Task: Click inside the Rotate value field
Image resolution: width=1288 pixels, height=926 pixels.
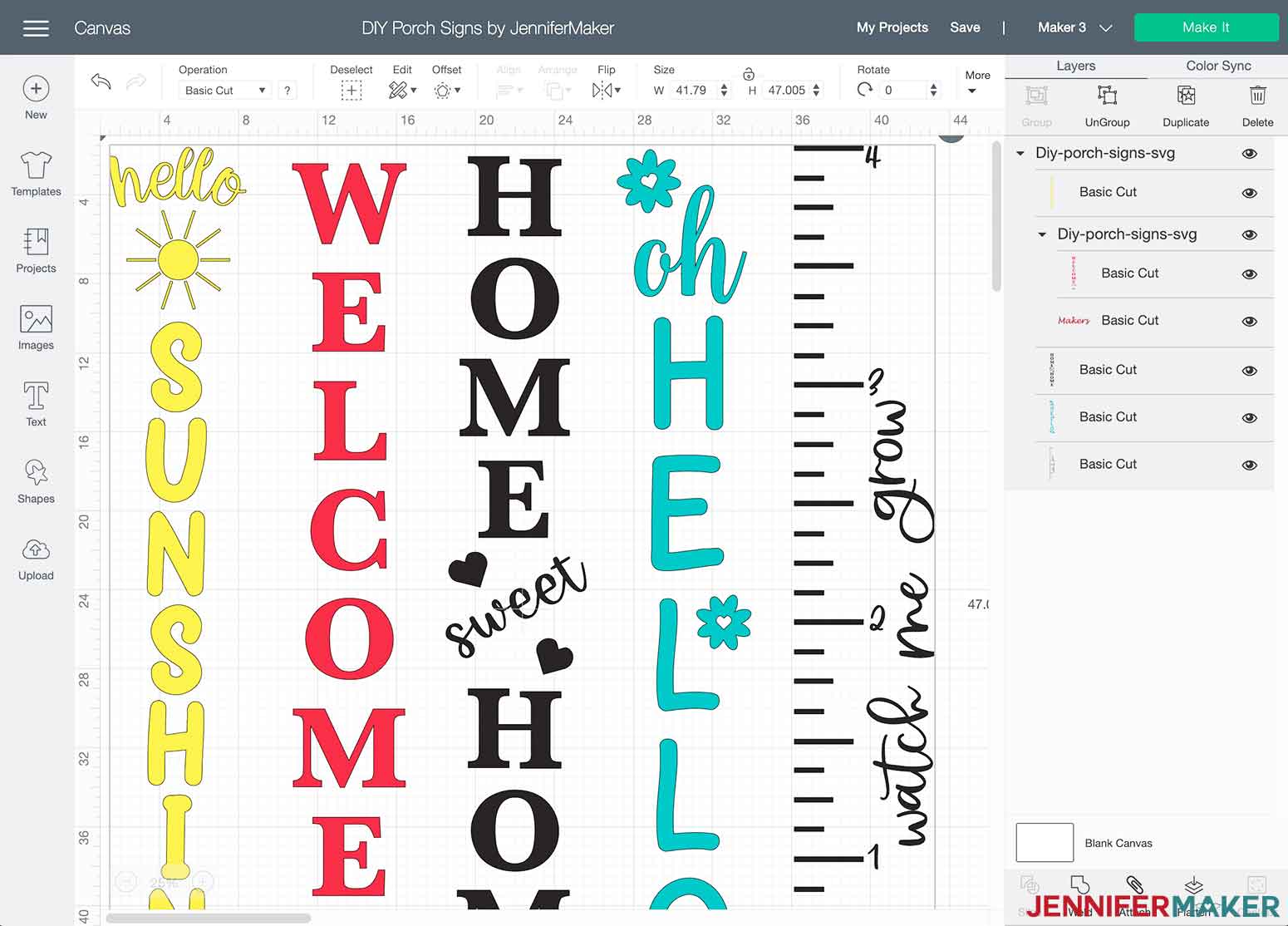Action: 902,90
